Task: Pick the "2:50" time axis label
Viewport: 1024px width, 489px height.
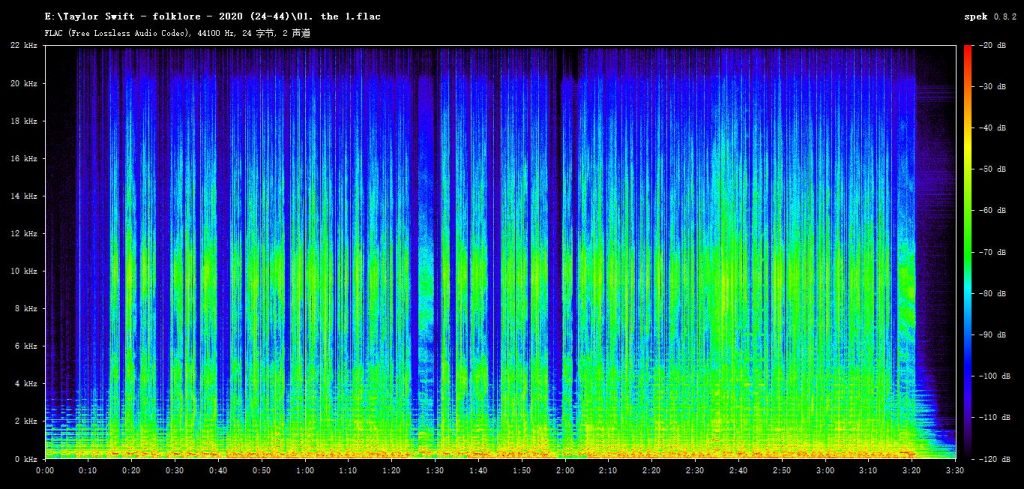Action: [782, 470]
